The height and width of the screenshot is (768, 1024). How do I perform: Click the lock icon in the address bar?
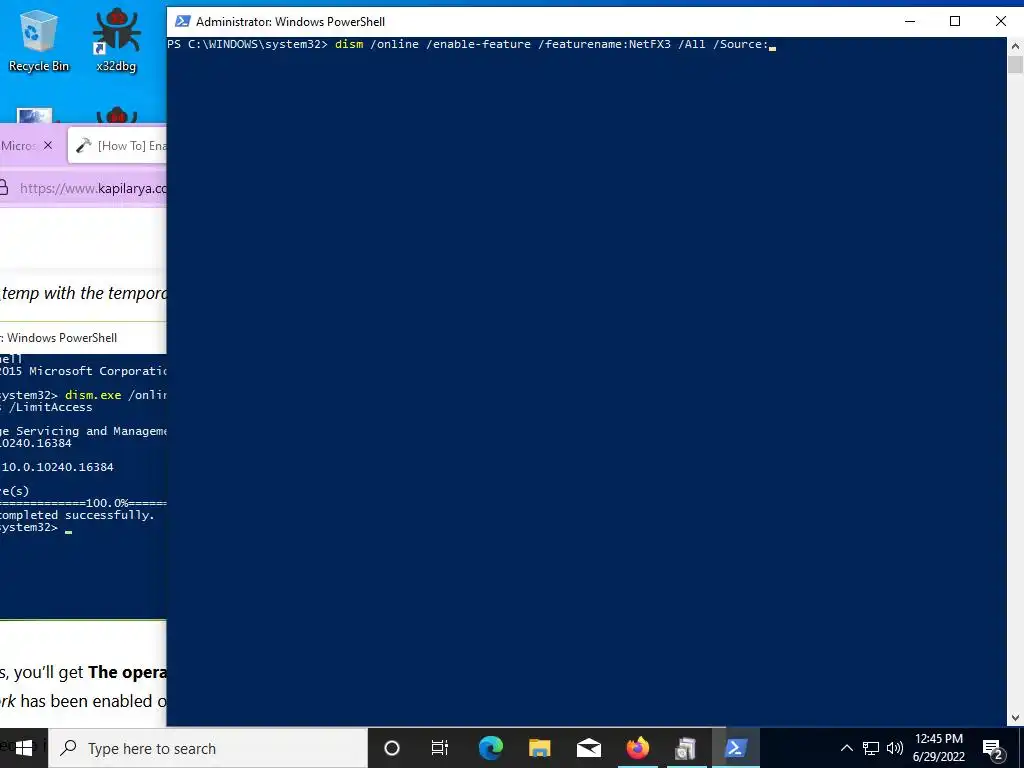3,189
